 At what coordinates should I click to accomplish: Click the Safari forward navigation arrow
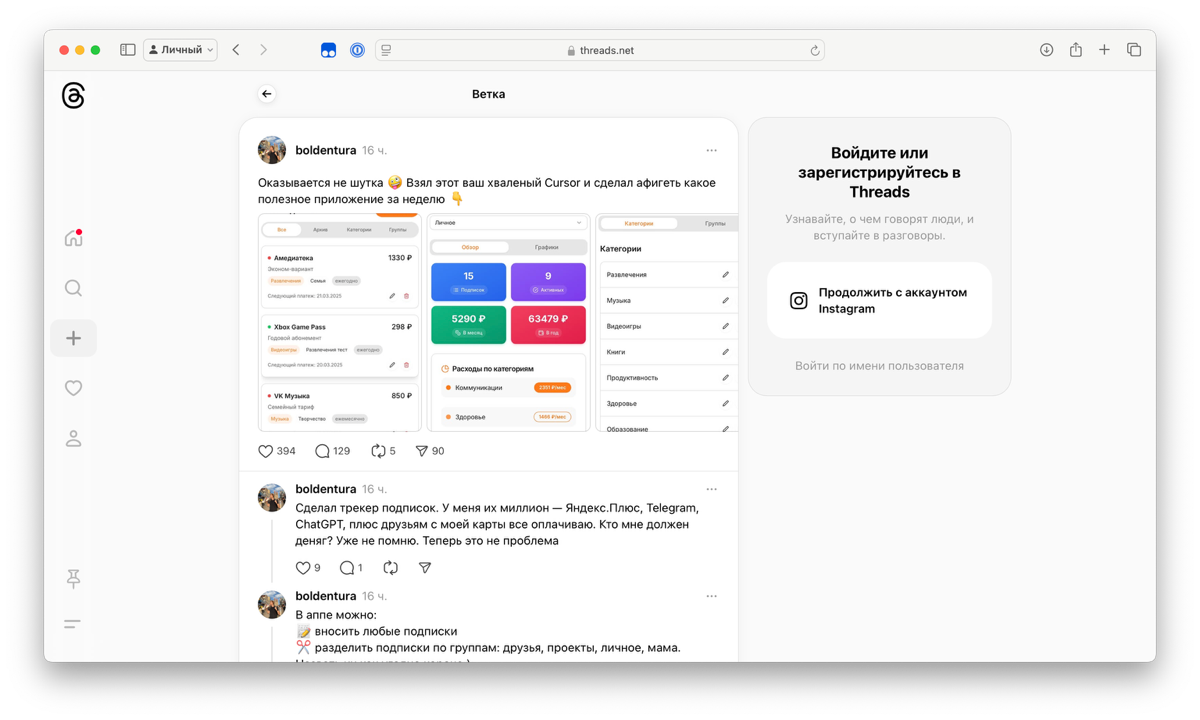(264, 50)
